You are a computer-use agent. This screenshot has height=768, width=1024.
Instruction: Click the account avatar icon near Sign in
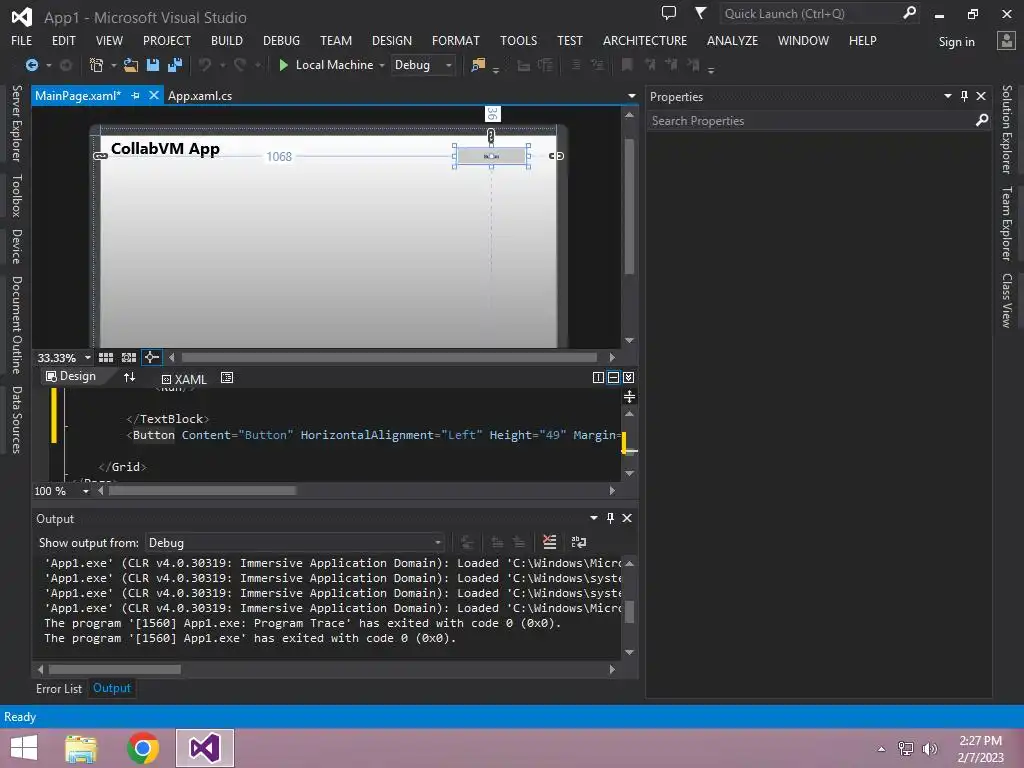pyautogui.click(x=1006, y=40)
